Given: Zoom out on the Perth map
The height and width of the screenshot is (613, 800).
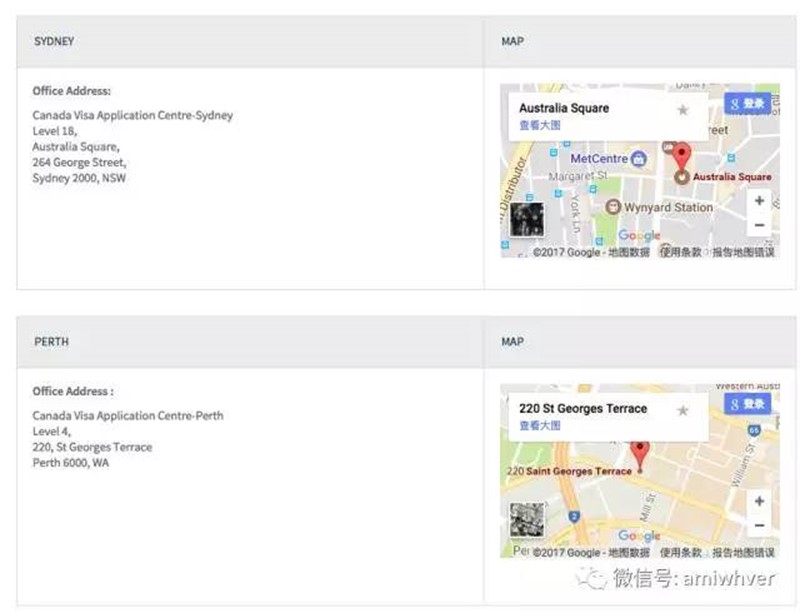Looking at the screenshot, I should point(759,525).
